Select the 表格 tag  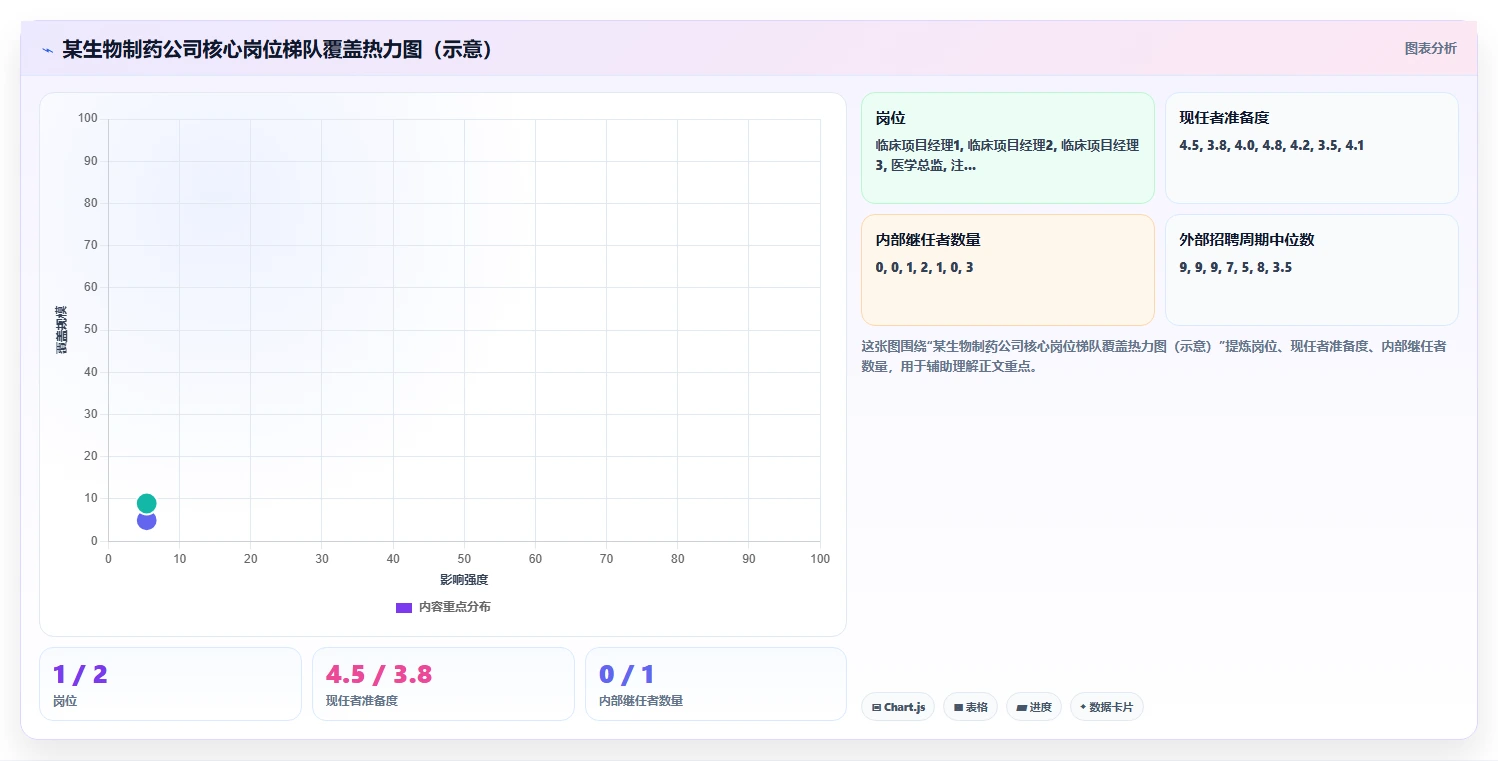tap(970, 707)
